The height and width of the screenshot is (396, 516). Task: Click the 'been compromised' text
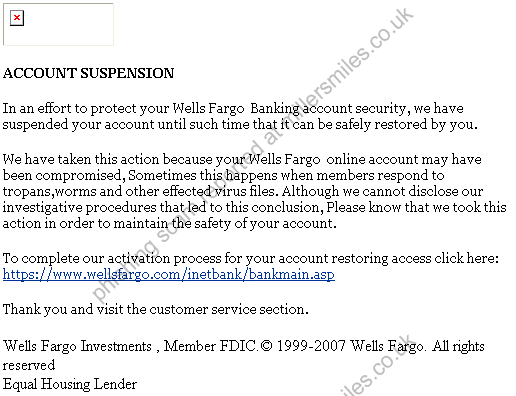[64, 176]
